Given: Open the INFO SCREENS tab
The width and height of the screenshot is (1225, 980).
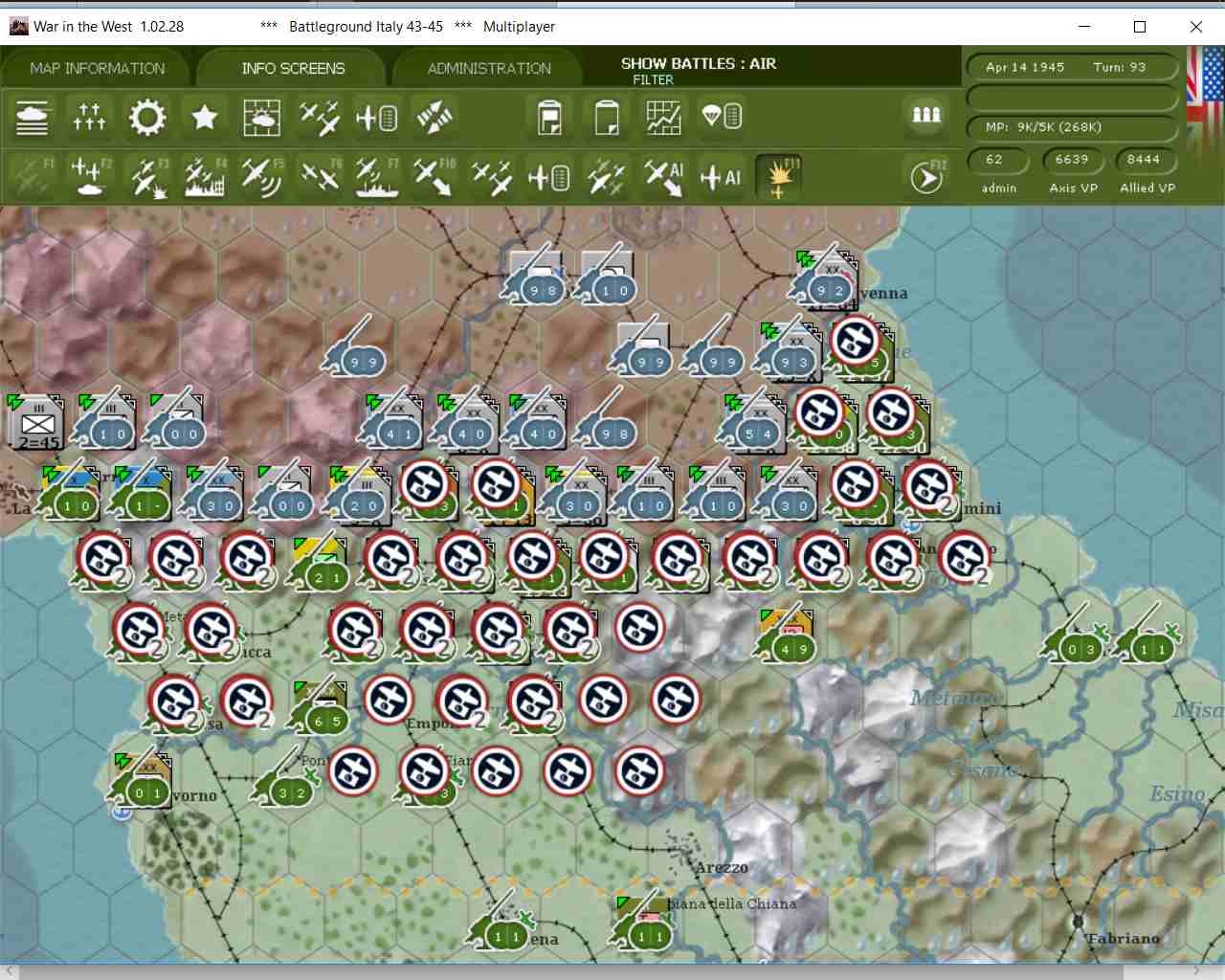Looking at the screenshot, I should point(293,68).
